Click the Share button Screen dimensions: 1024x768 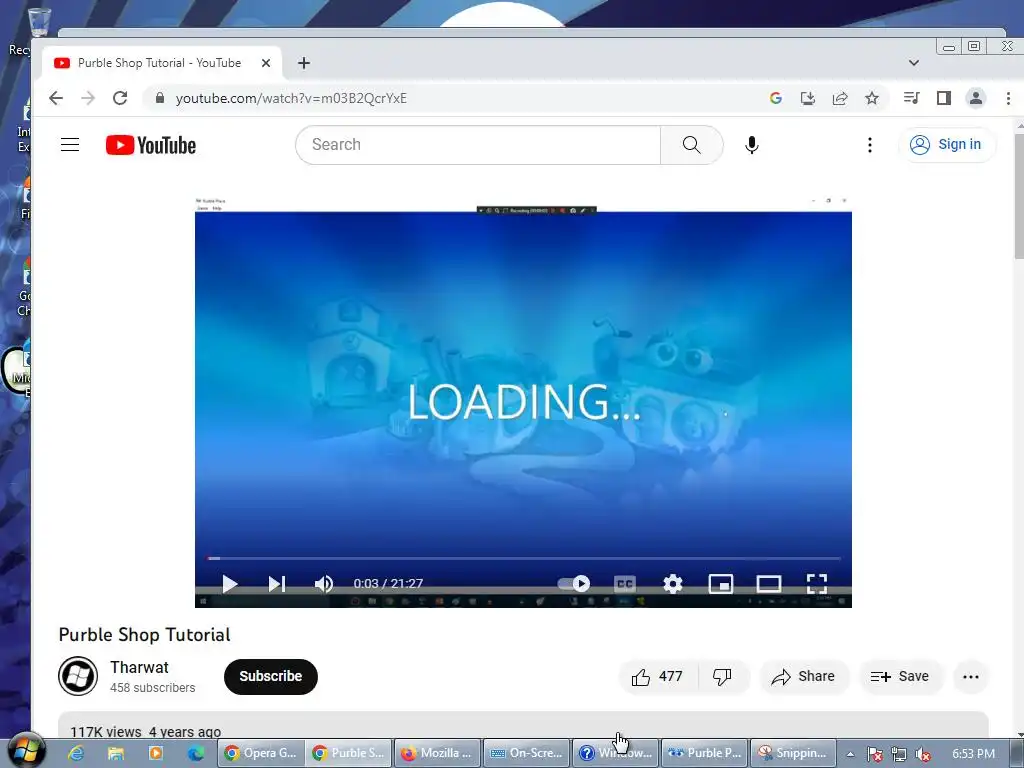pyautogui.click(x=804, y=677)
